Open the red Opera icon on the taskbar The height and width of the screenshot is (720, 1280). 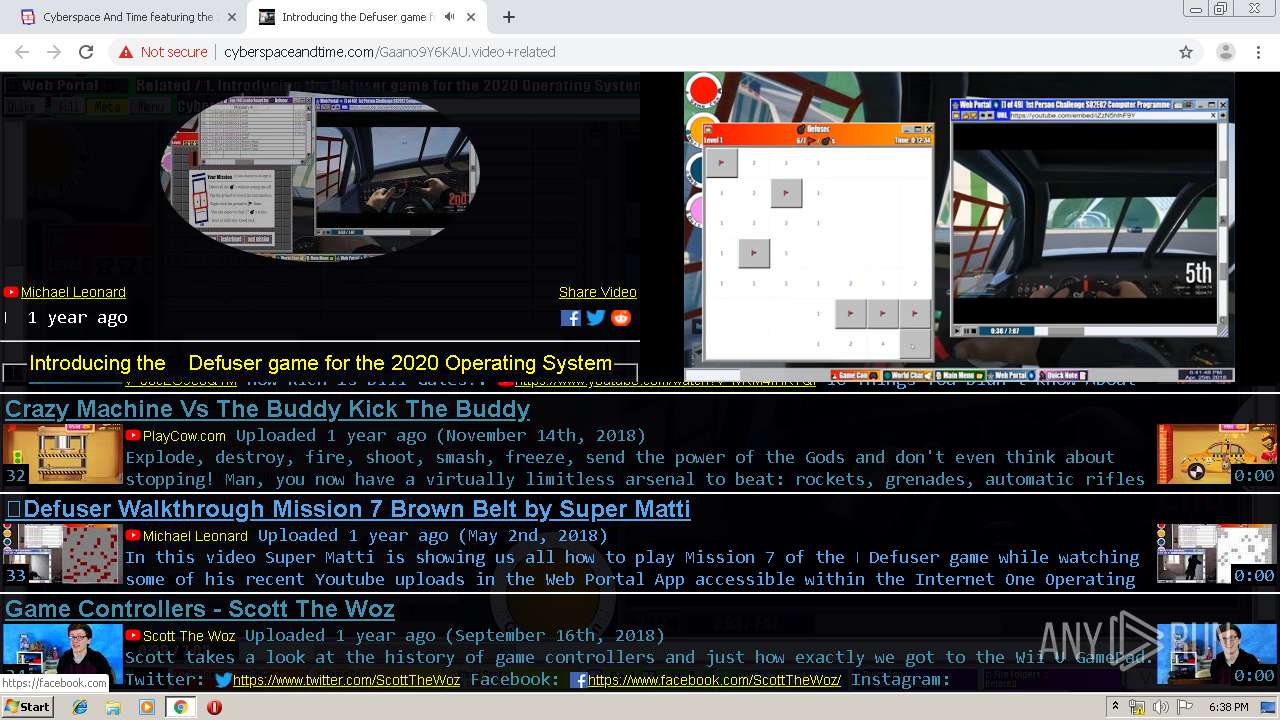214,707
